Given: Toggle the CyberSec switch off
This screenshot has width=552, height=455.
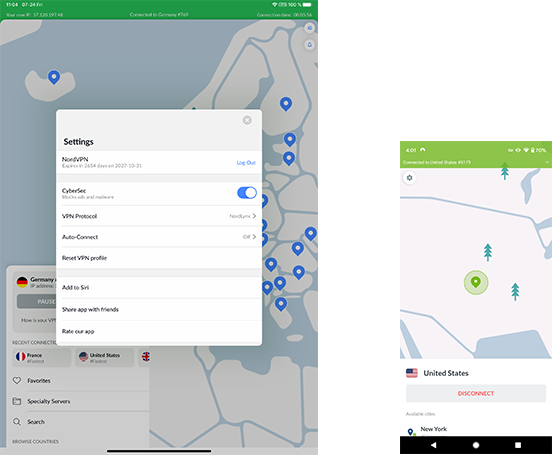Looking at the screenshot, I should click(247, 193).
